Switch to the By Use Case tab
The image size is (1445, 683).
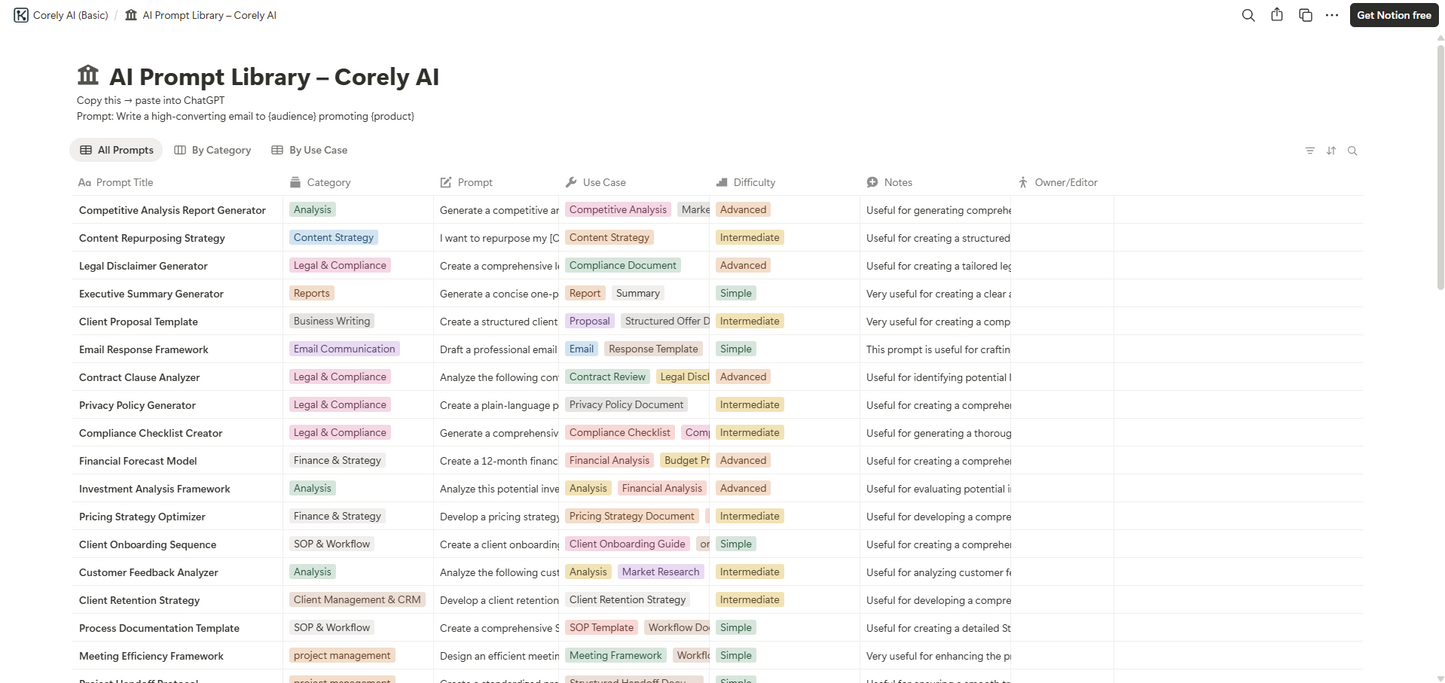(309, 150)
